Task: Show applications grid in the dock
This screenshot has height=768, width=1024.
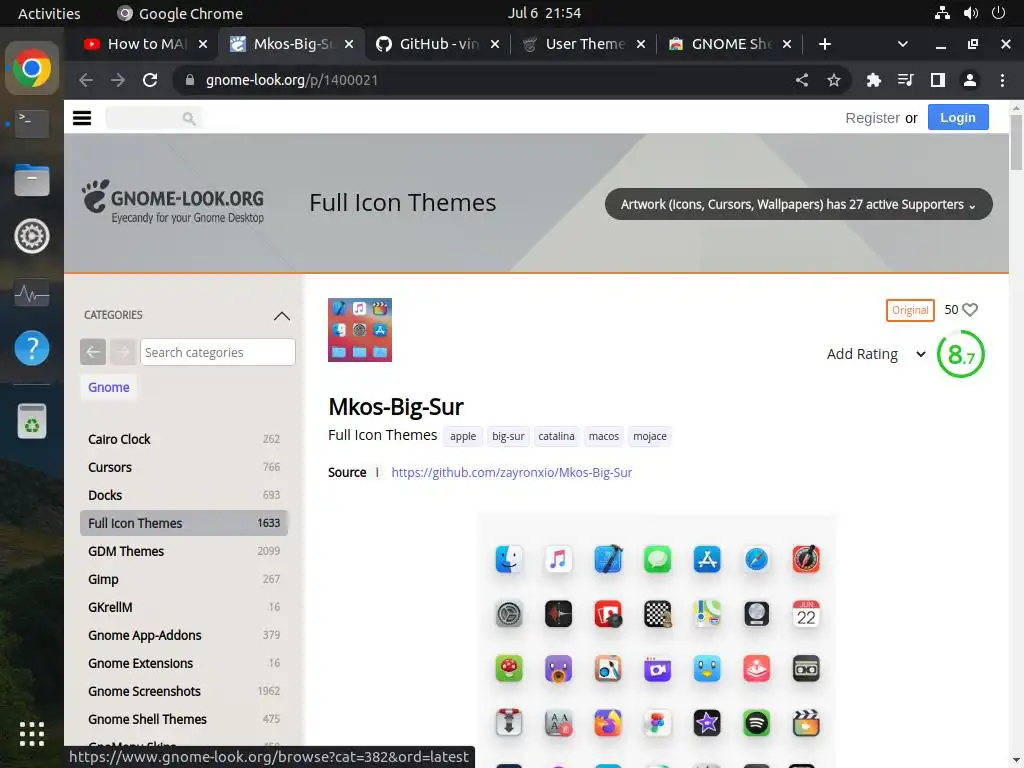Action: click(31, 734)
